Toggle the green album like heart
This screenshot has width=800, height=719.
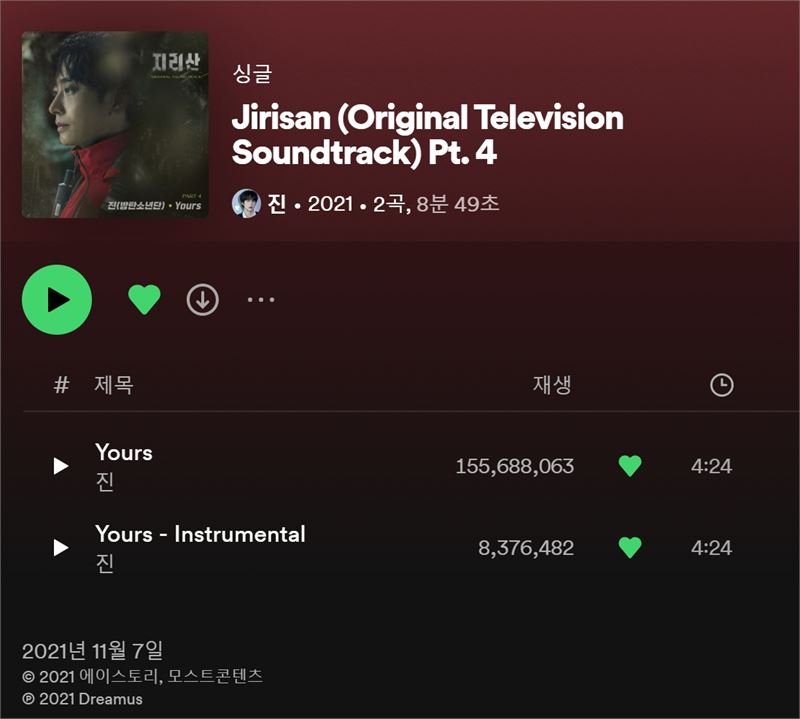coord(144,300)
